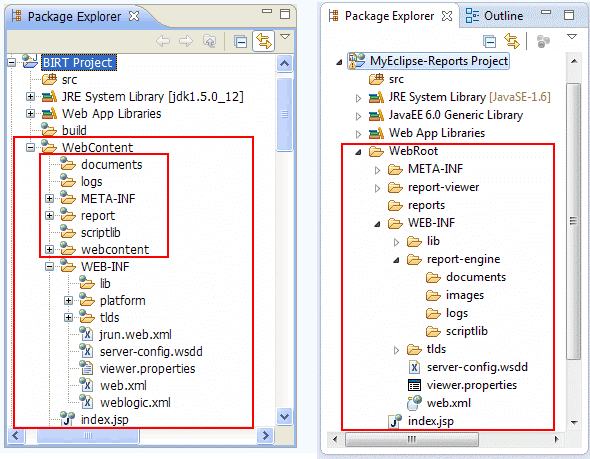Click Collapse All icon in left Package Explorer

tap(240, 41)
